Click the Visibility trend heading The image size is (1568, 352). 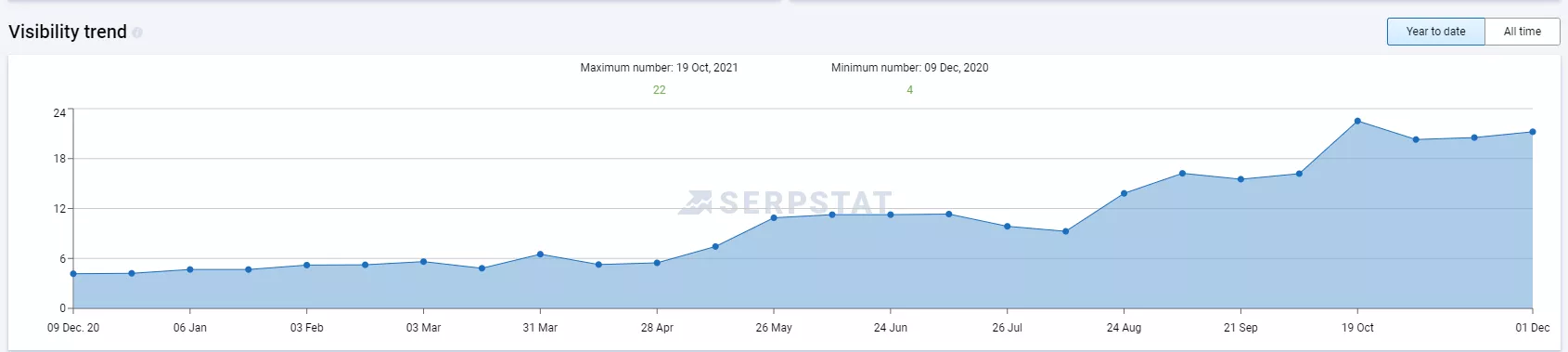(68, 32)
